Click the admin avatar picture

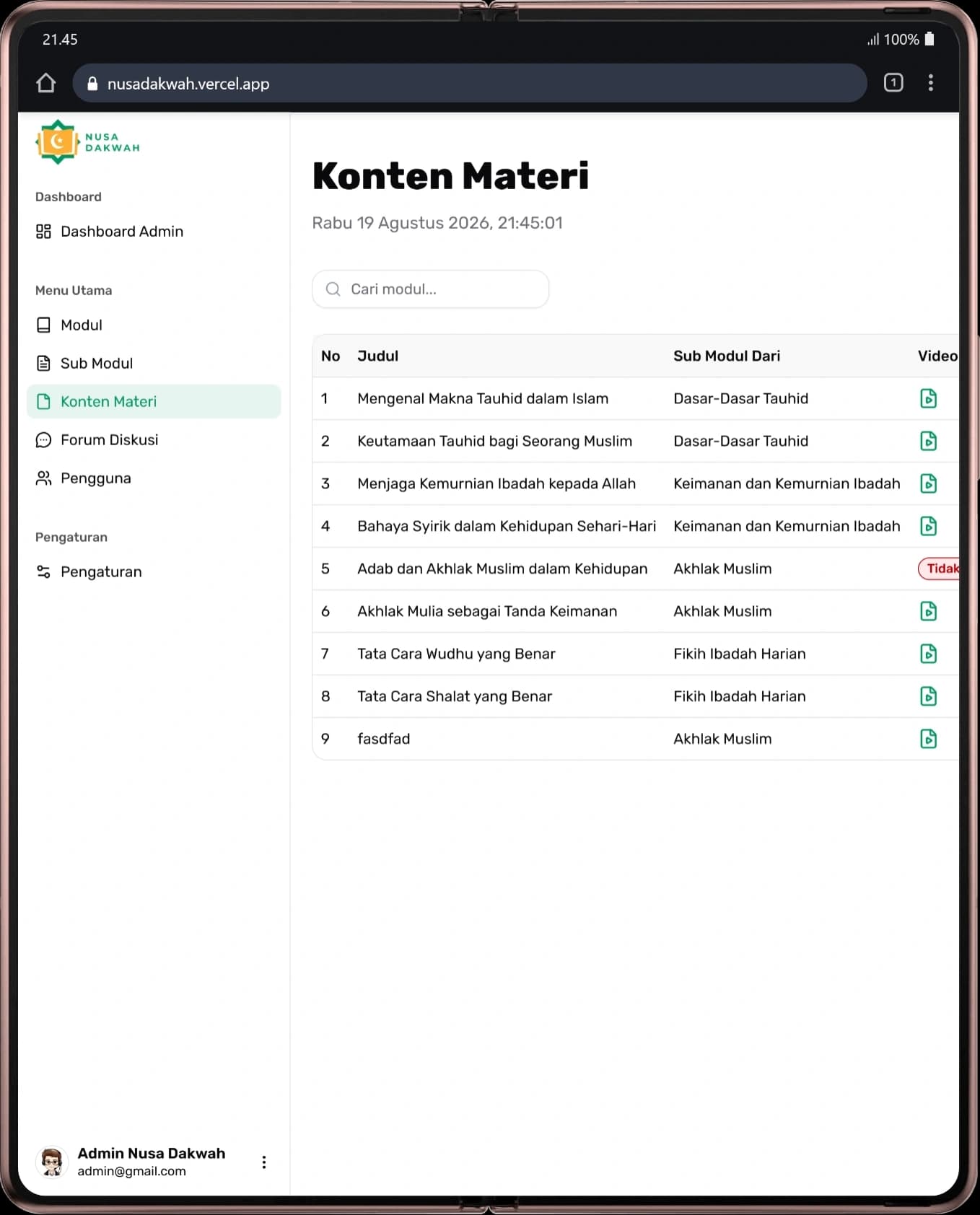pos(52,1162)
